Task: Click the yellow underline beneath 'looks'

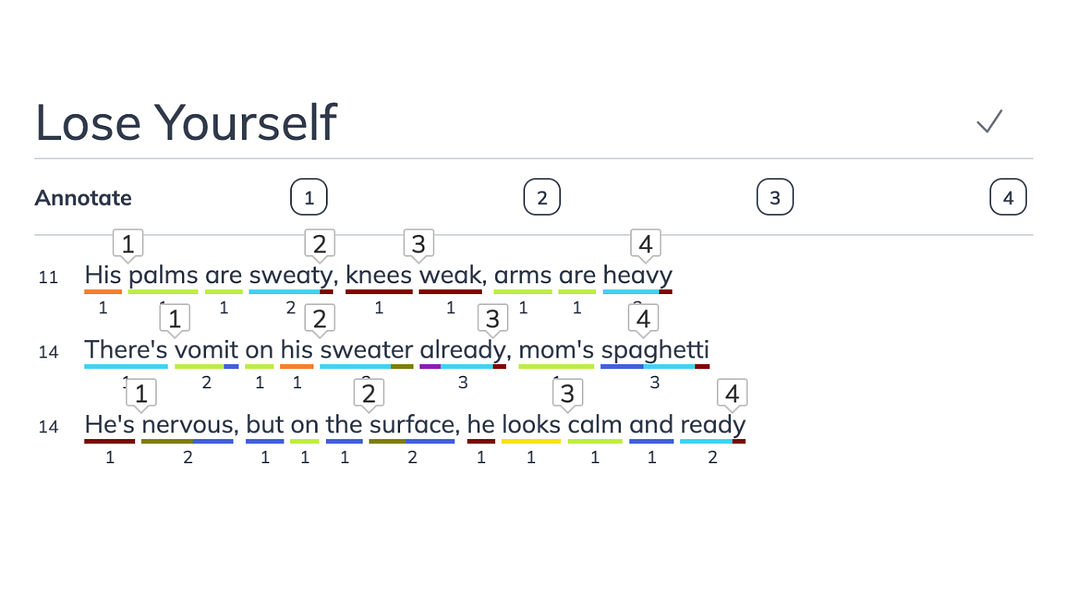Action: (x=531, y=441)
